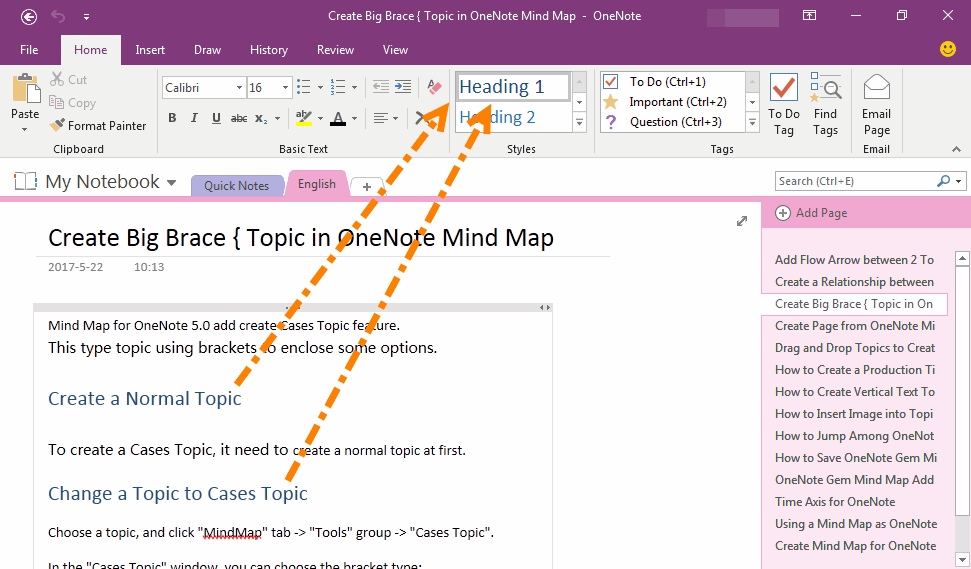
Task: Switch to the Draw tab
Action: point(207,50)
